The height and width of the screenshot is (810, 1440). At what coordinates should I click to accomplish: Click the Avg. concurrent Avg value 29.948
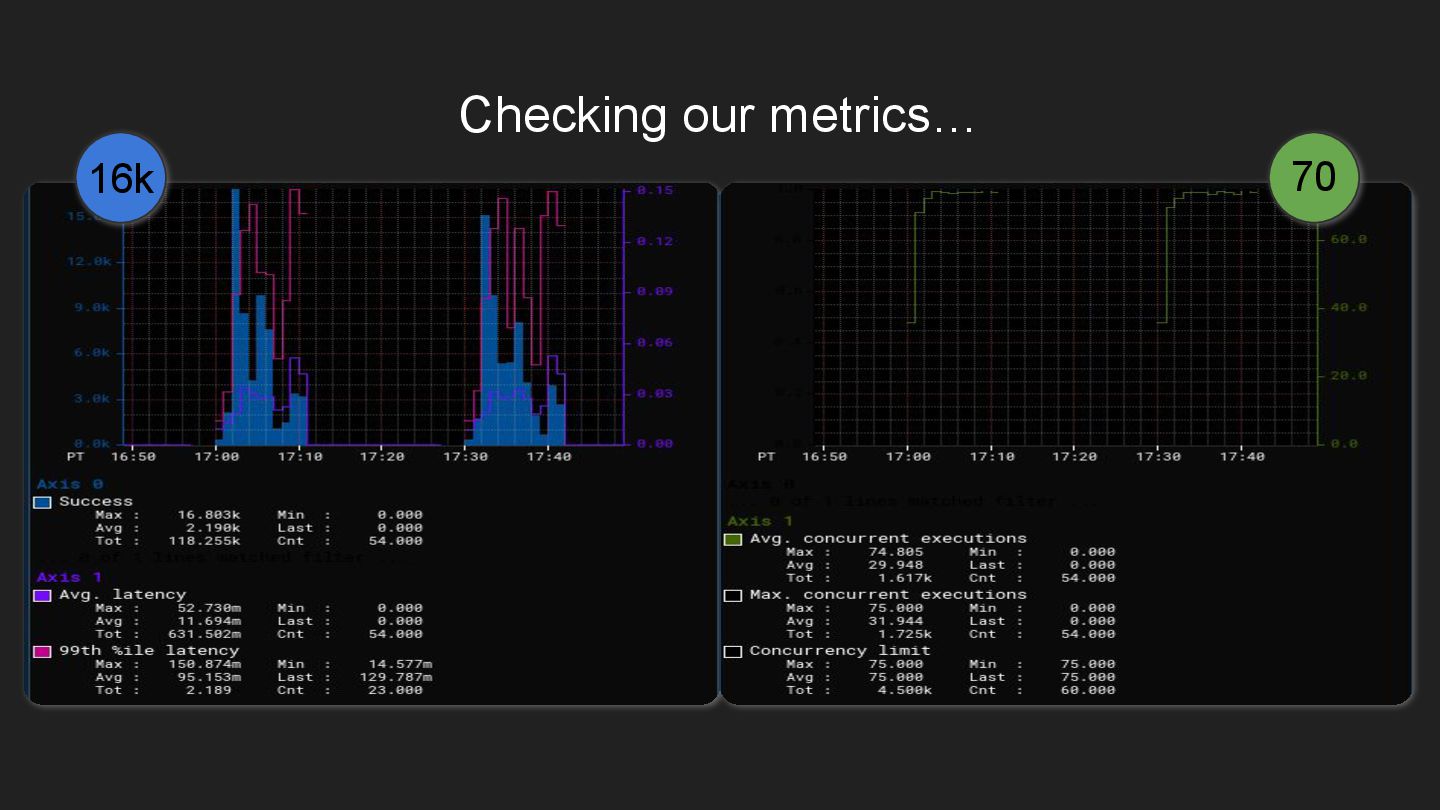pyautogui.click(x=896, y=565)
